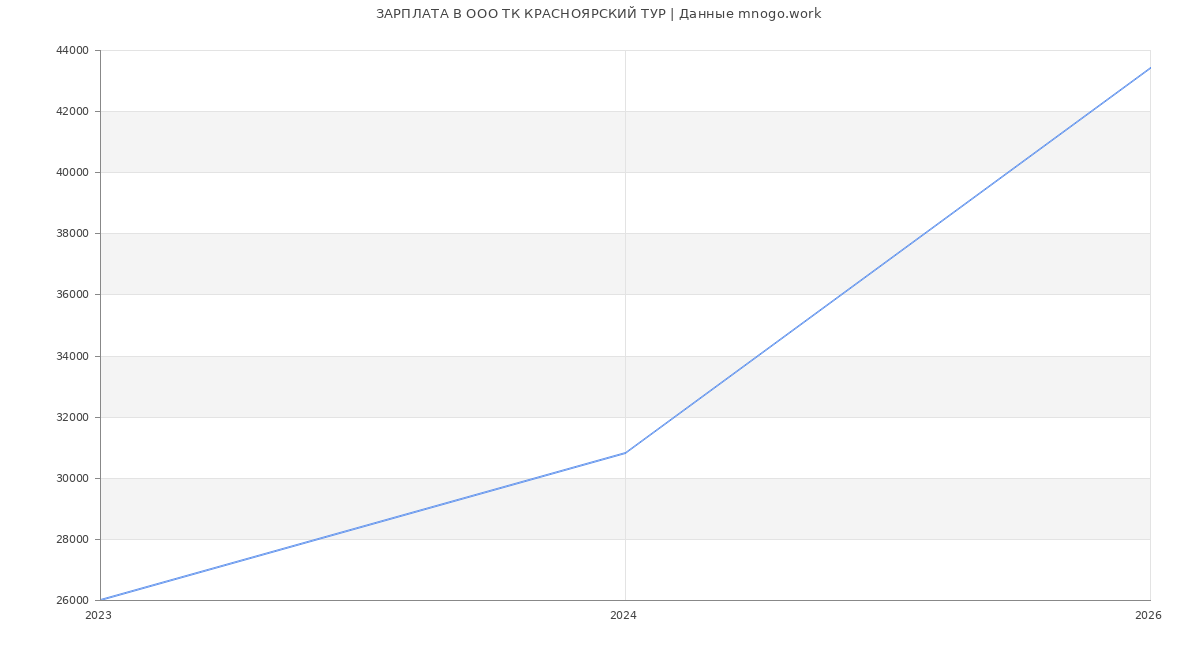The width and height of the screenshot is (1200, 650).
Task: Select the 34000 y-axis label
Action: tap(73, 356)
